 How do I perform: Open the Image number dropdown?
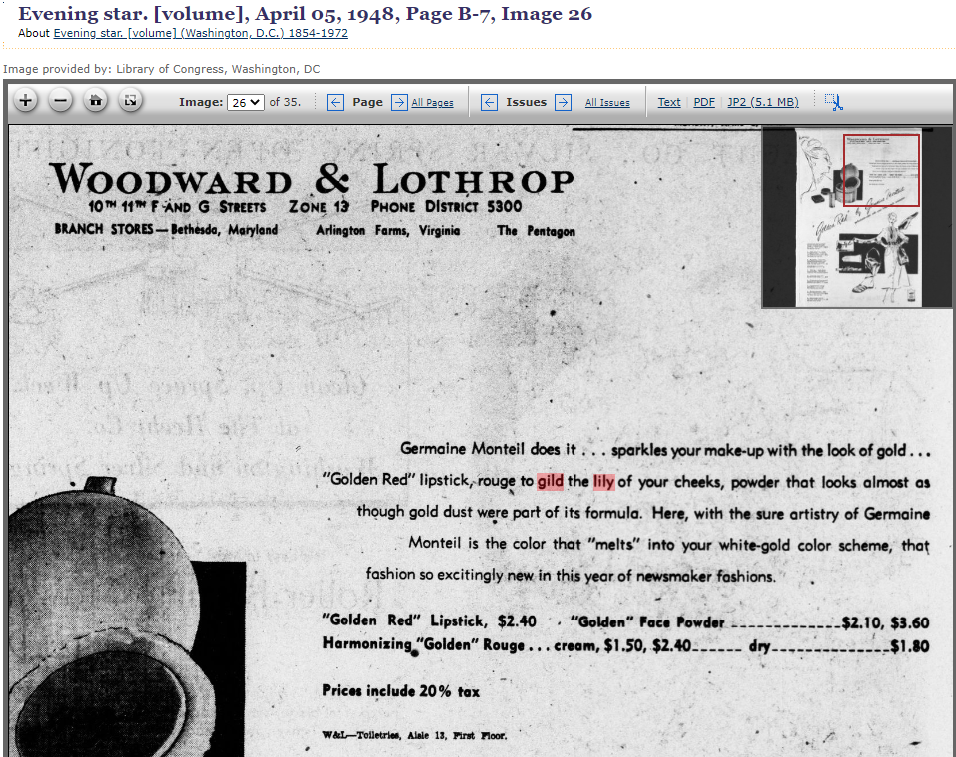pos(246,102)
